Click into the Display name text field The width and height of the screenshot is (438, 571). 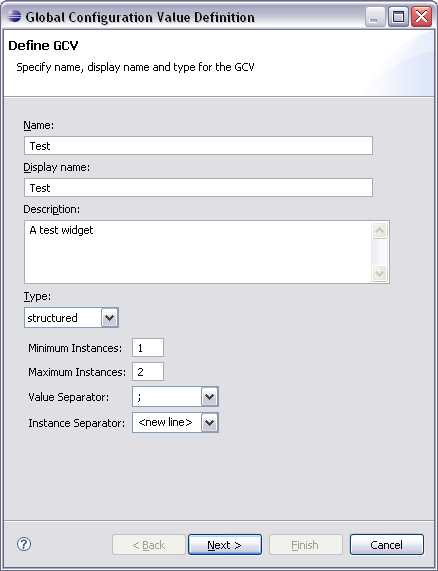198,188
